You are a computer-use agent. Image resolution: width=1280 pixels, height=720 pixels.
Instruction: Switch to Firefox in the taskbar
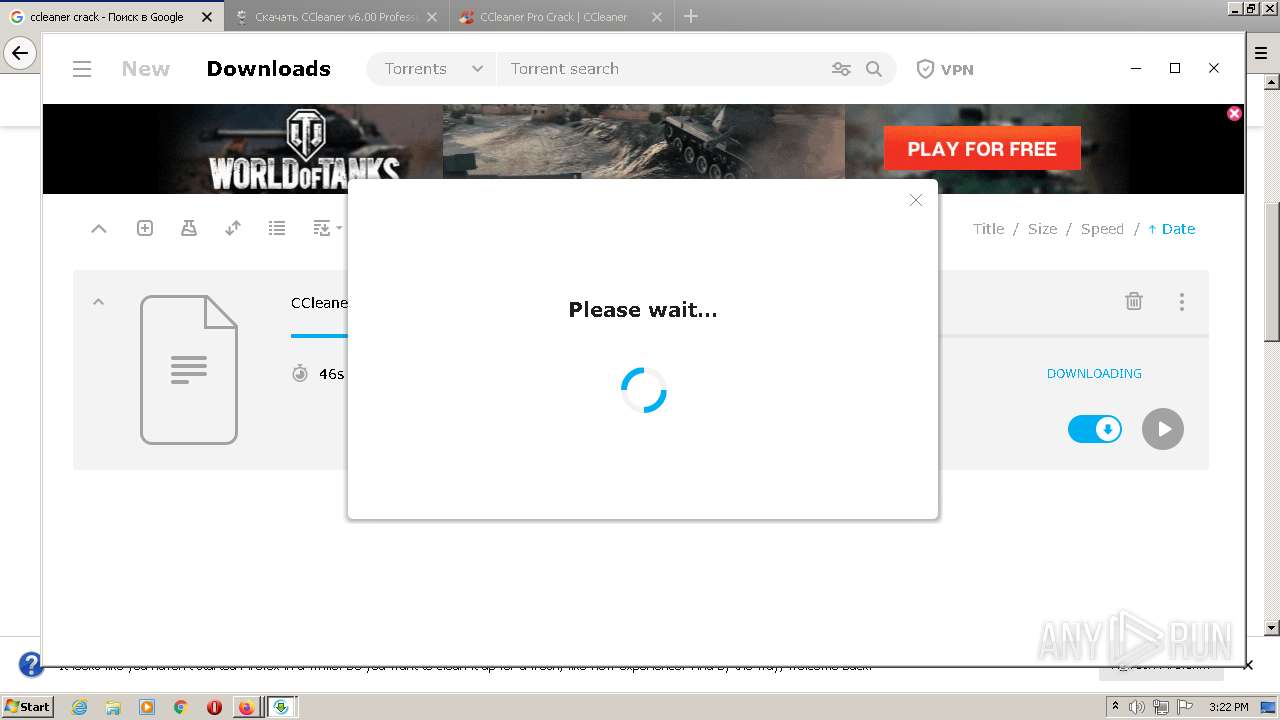point(246,707)
